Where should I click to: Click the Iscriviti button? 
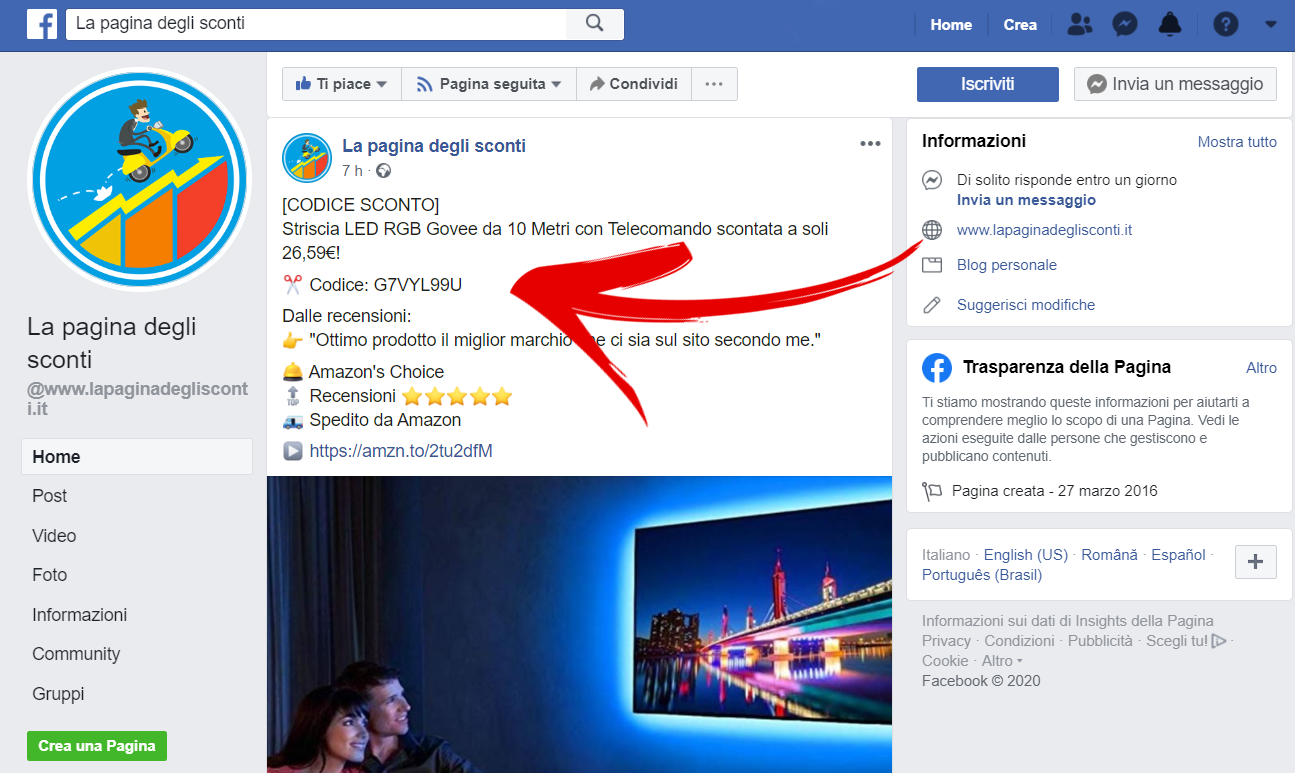pyautogui.click(x=987, y=84)
